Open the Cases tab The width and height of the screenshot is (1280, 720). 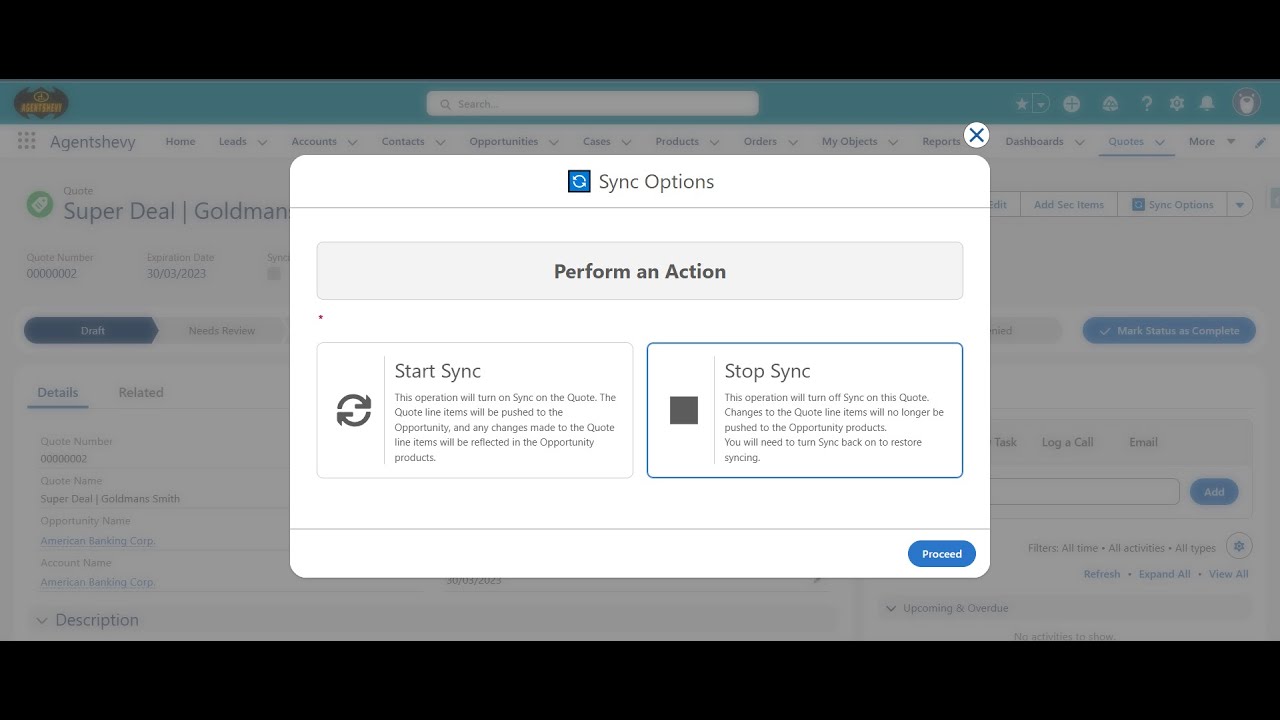tap(597, 141)
